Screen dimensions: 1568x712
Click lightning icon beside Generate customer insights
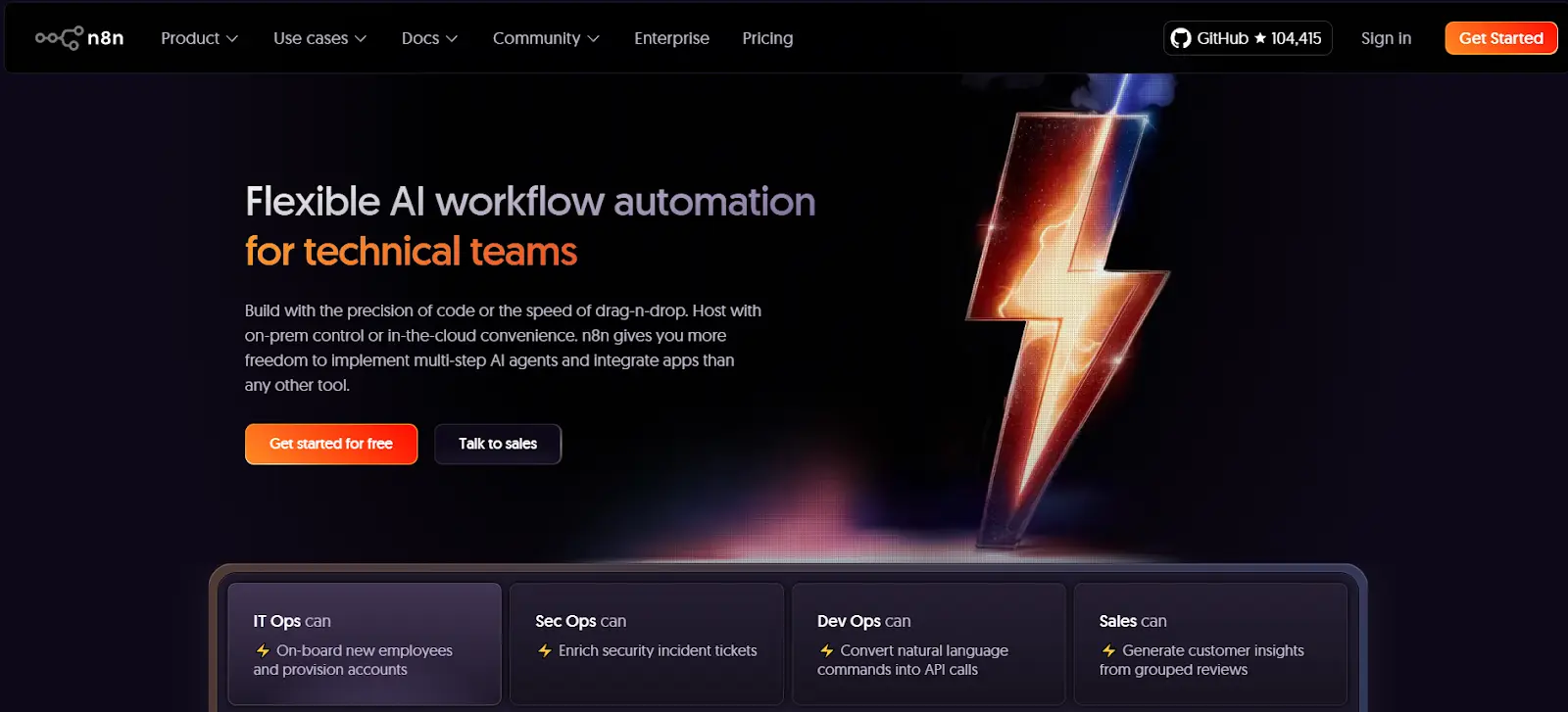click(1108, 650)
